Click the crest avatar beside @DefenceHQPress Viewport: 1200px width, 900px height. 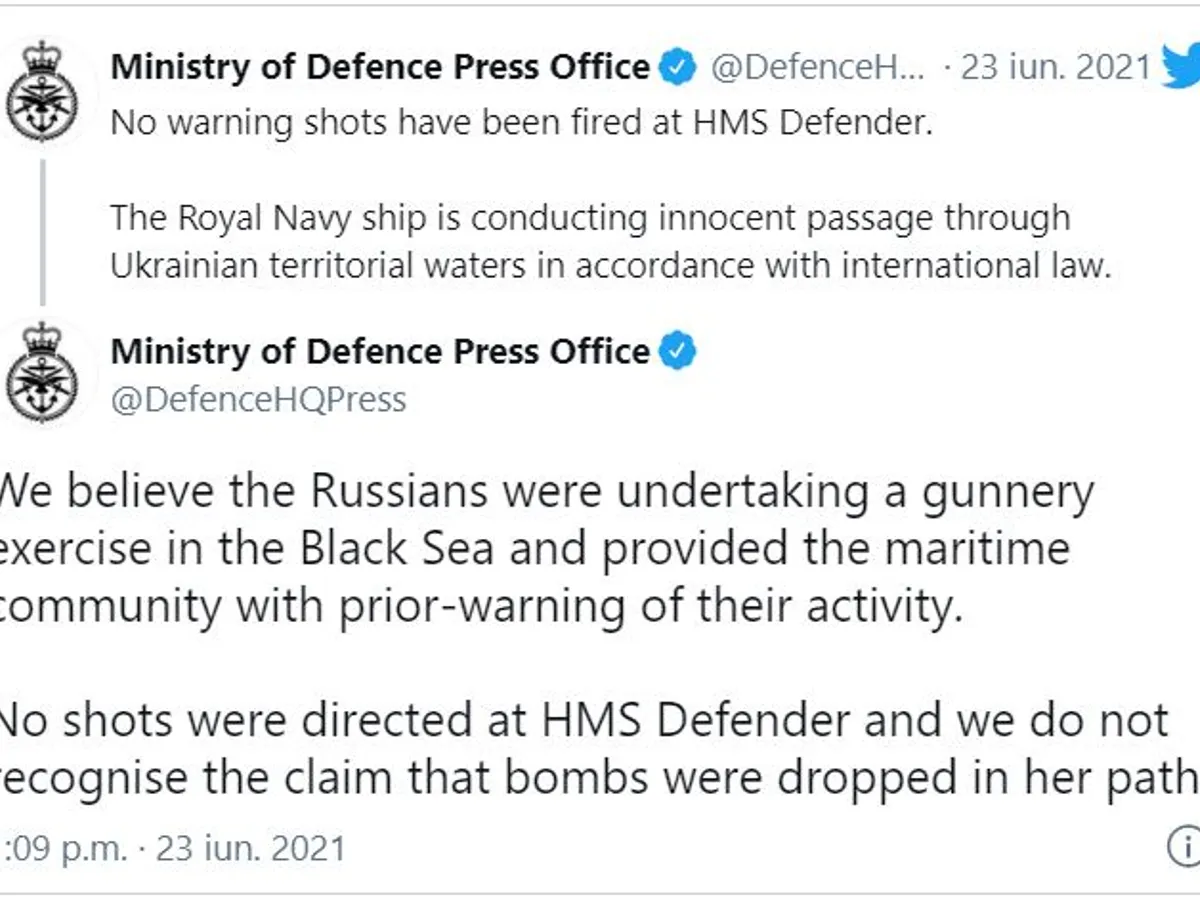pos(42,374)
